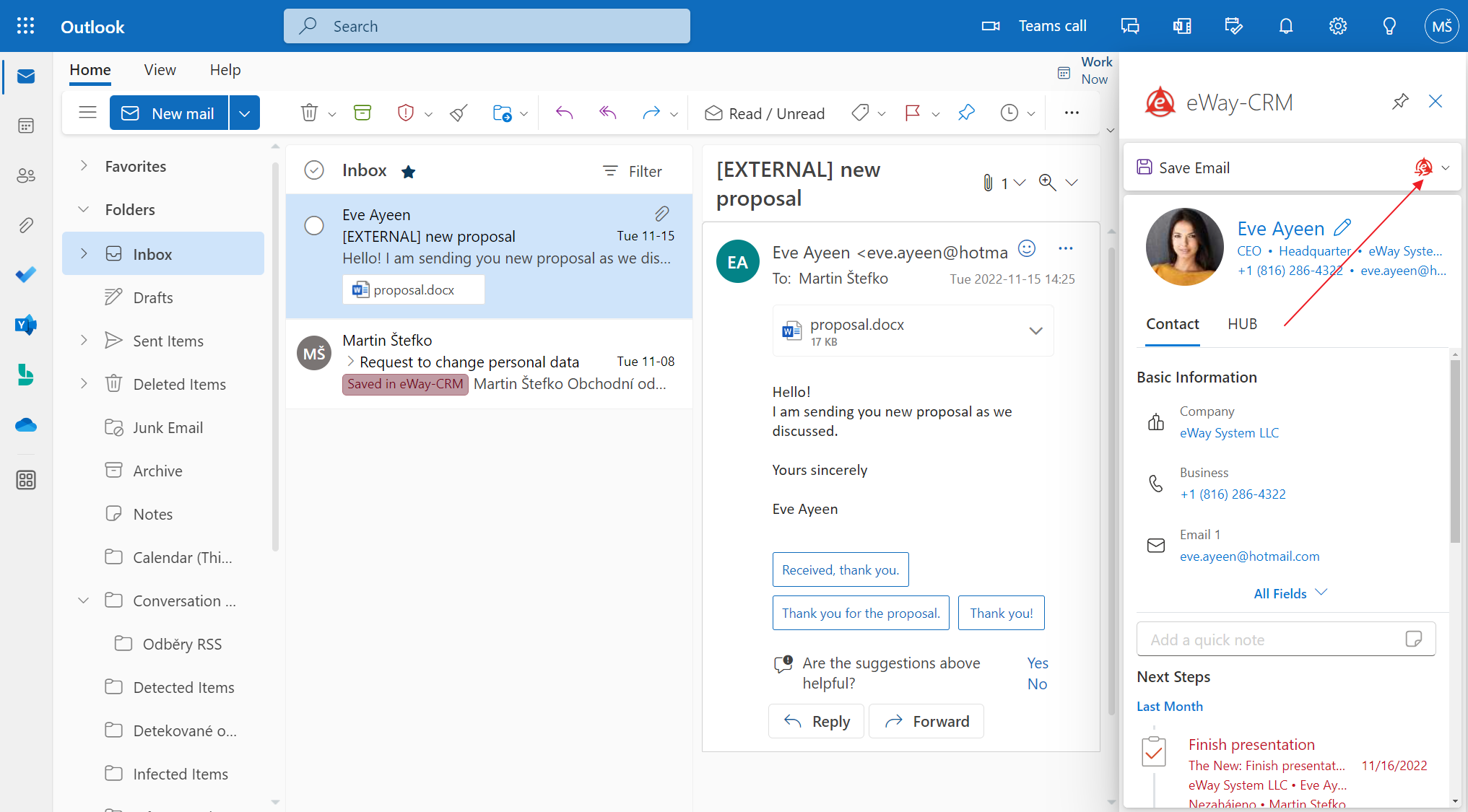Click the Search box
This screenshot has height=812, width=1468.
[487, 26]
